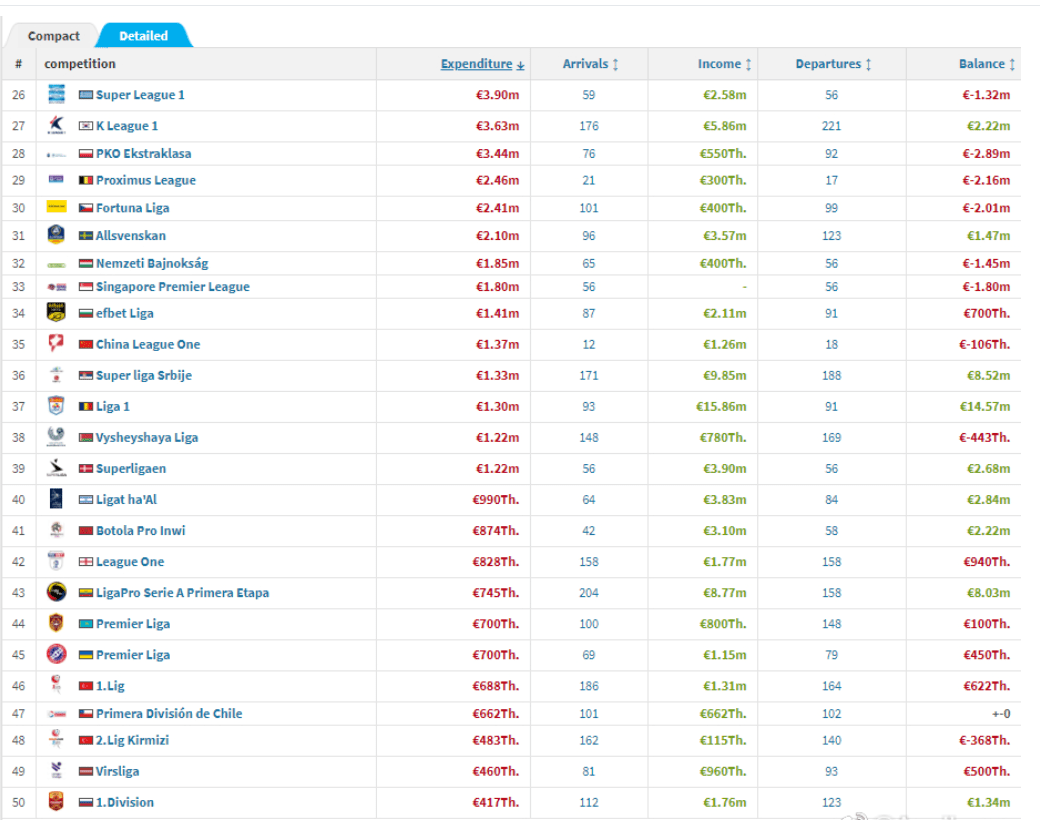The width and height of the screenshot is (1040, 820).
Task: Click the Allsvenskan league logo
Action: pyautogui.click(x=56, y=235)
